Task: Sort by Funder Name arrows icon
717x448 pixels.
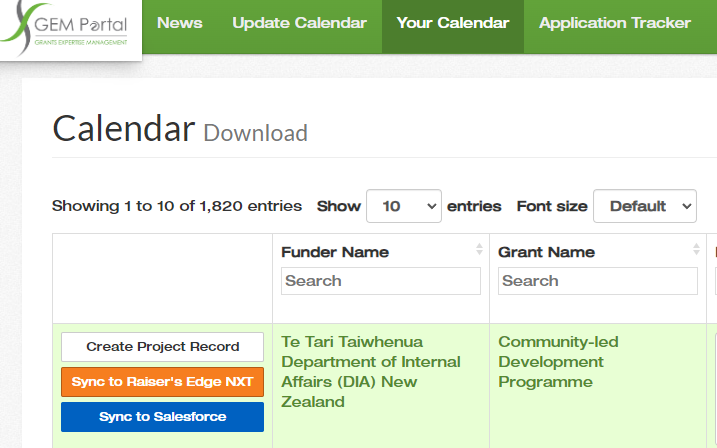Action: click(479, 250)
